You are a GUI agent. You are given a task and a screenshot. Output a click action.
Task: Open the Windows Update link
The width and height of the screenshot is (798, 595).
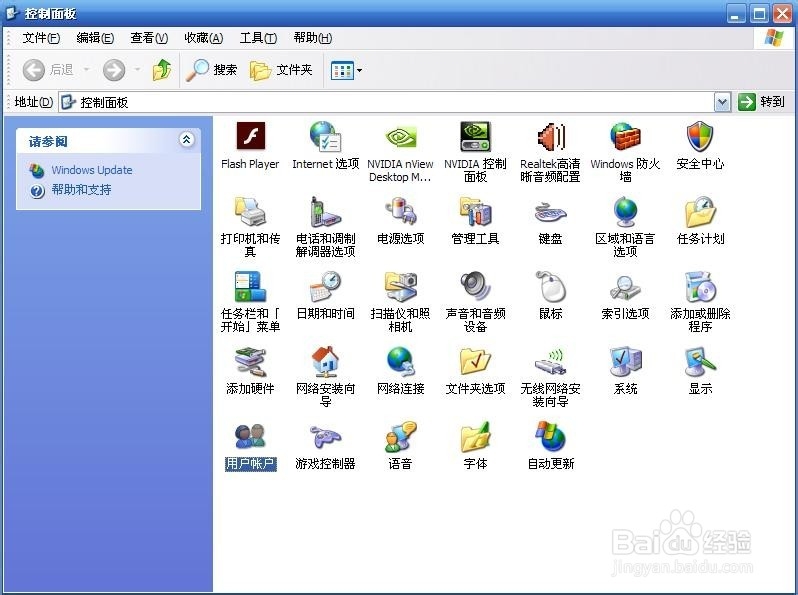tap(92, 170)
